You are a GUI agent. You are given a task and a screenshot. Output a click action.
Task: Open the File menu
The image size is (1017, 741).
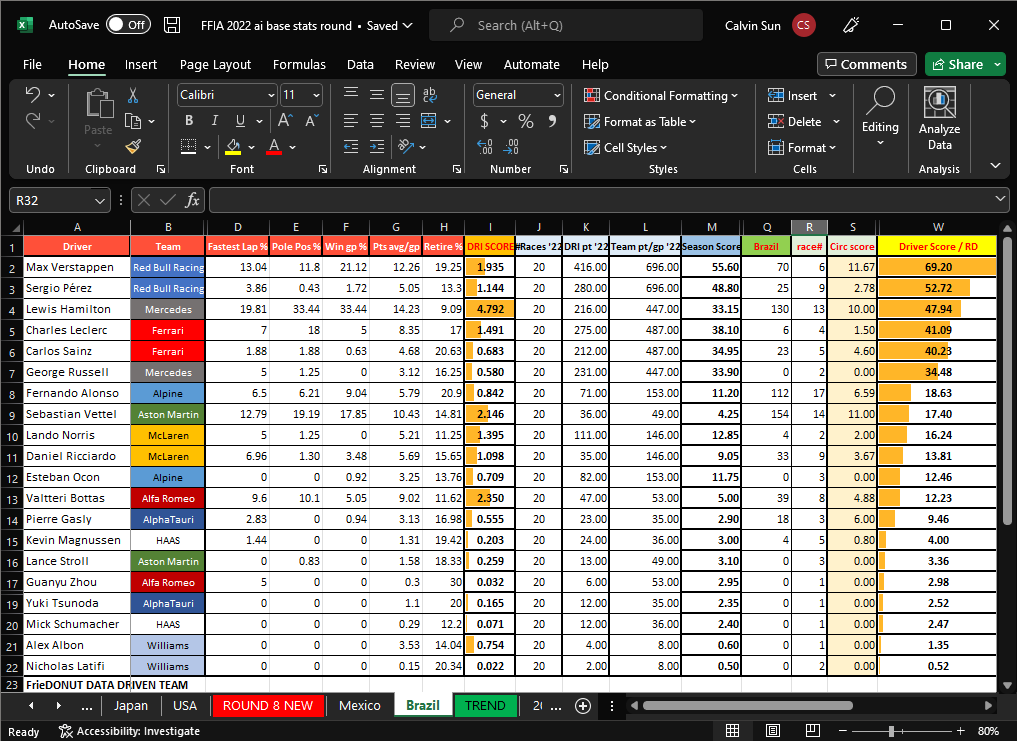[32, 64]
